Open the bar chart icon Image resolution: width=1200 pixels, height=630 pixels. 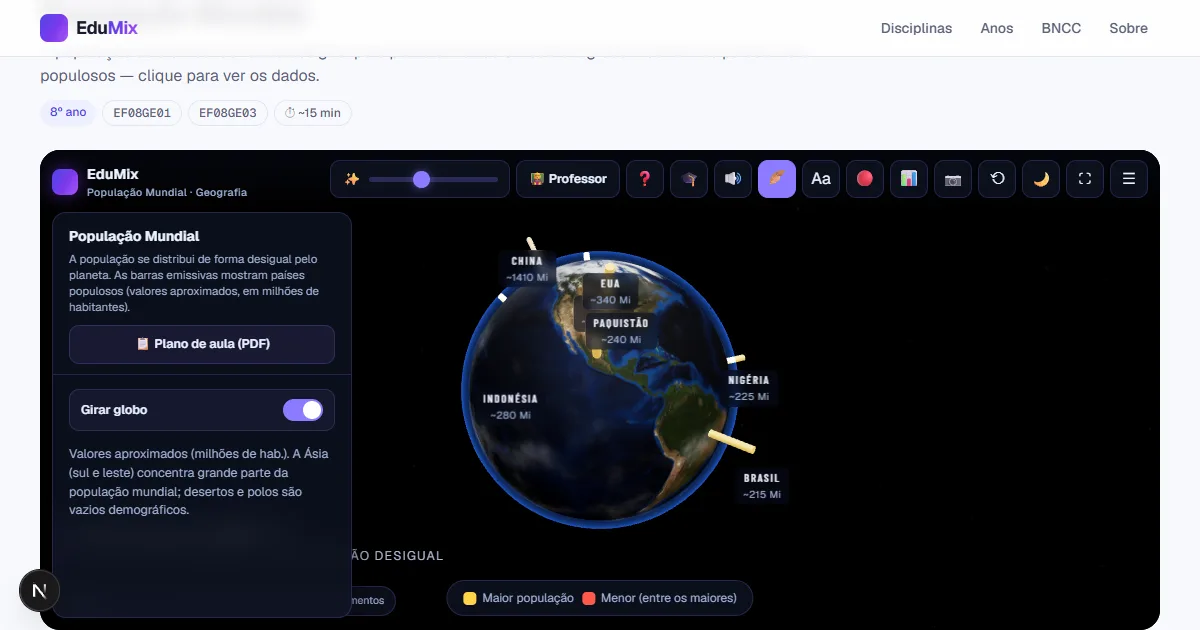(909, 179)
